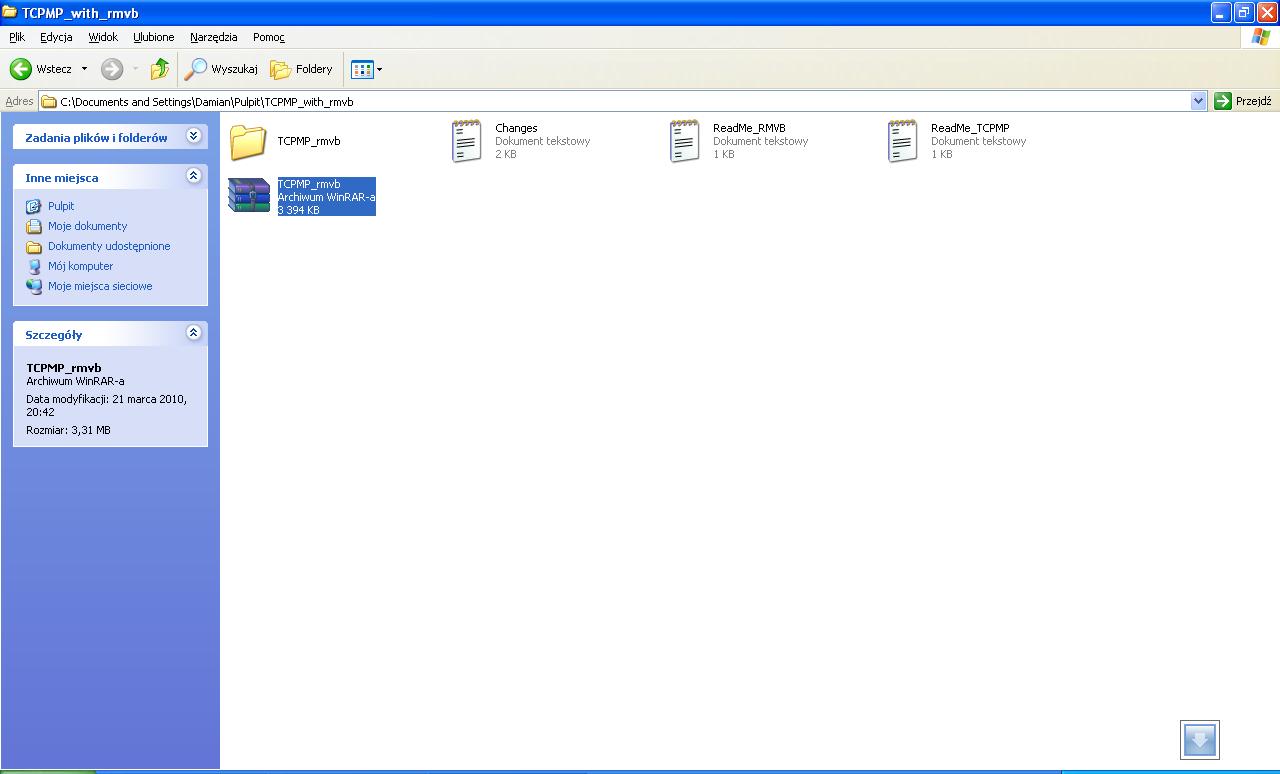The image size is (1280, 774).
Task: Click the "Data modyfikacji: 21 marca 2010" text
Action: coord(106,399)
